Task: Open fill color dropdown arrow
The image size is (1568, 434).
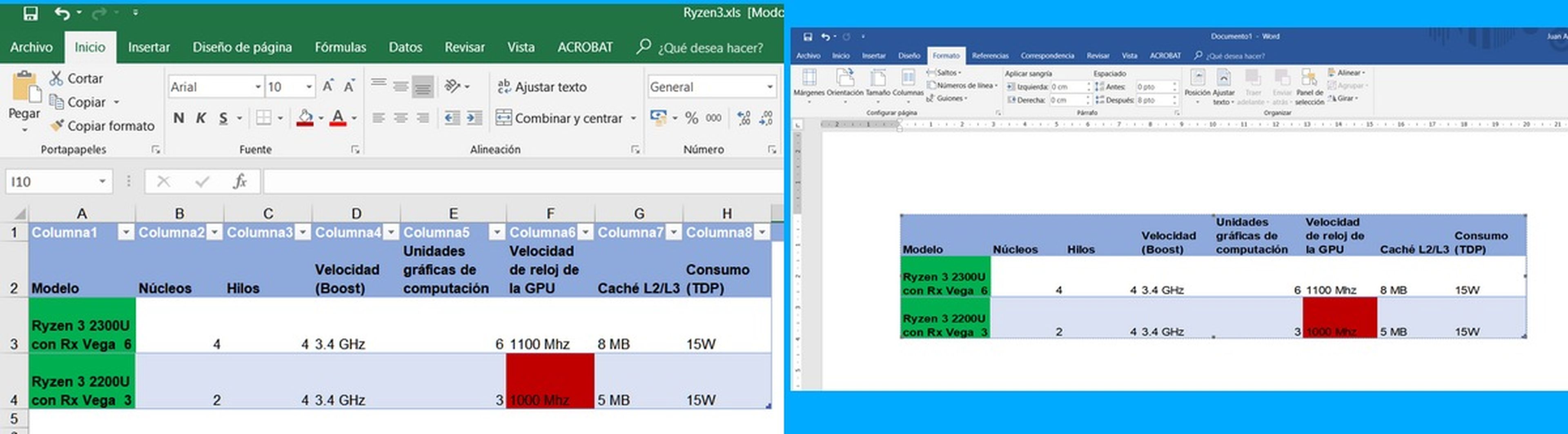Action: click(x=321, y=118)
